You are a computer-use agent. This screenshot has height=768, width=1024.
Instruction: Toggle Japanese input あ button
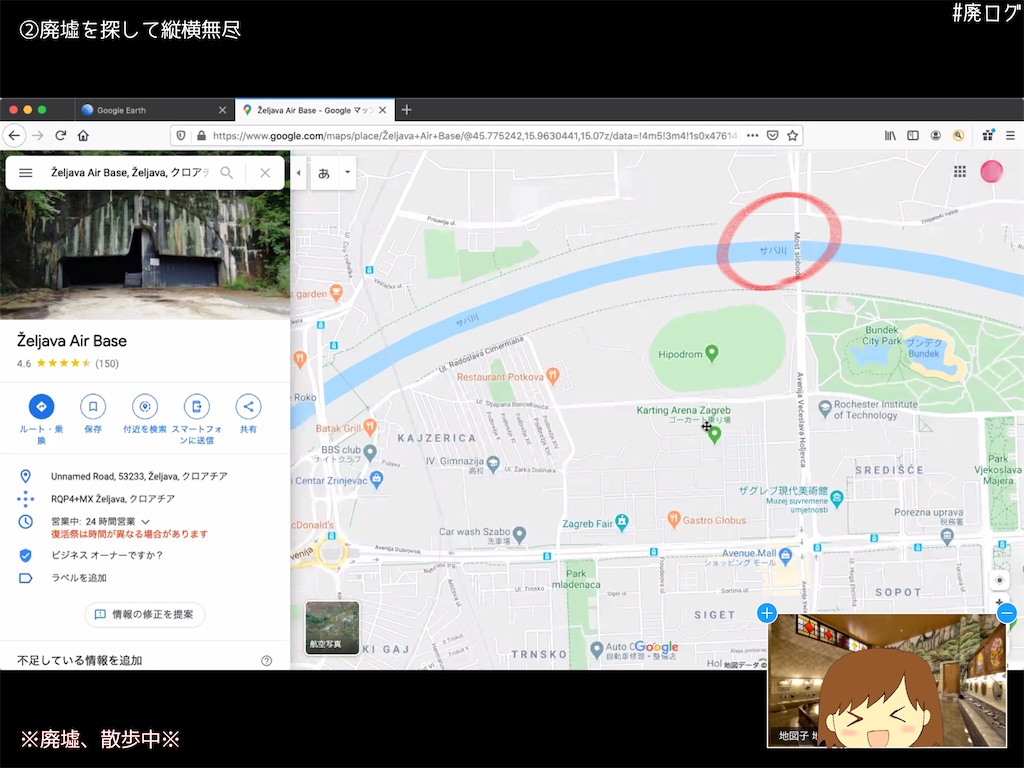[x=324, y=173]
